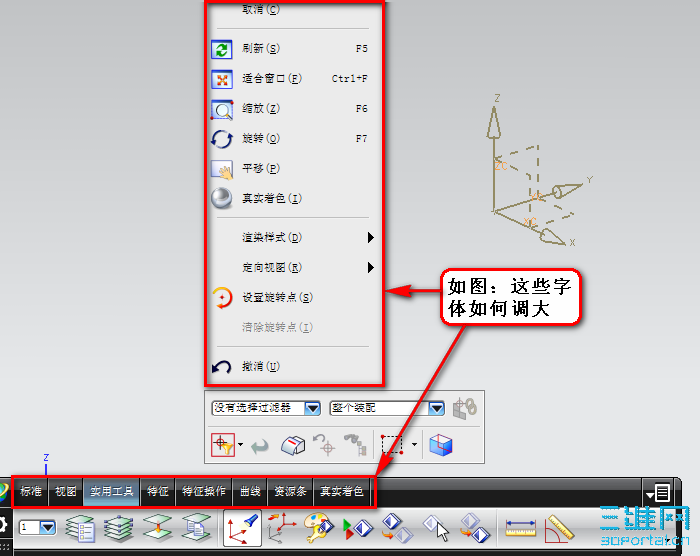Click the Set rotation point (设置旋转点) icon
The height and width of the screenshot is (556, 700).
click(x=222, y=298)
